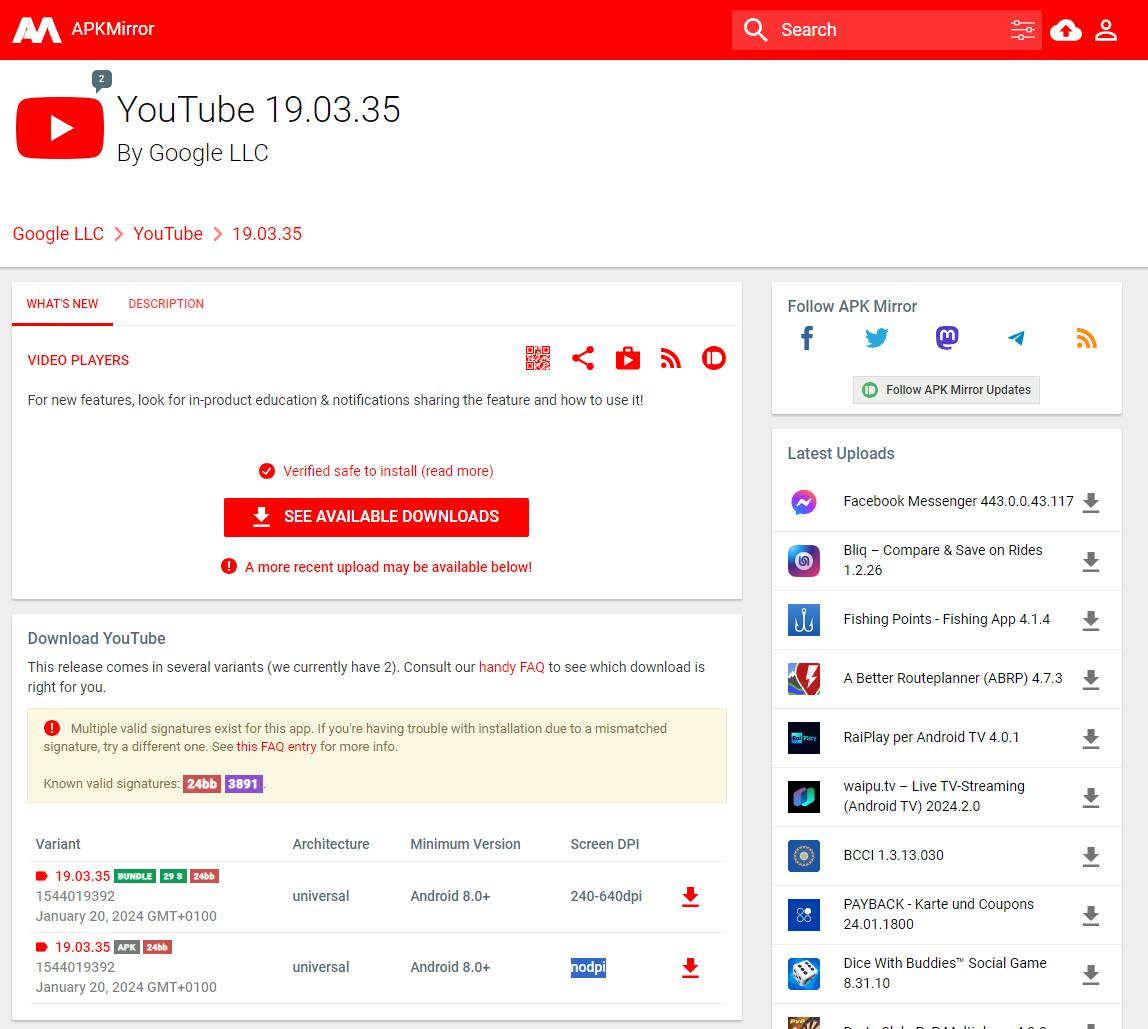Click the search magnifier icon
The width and height of the screenshot is (1148, 1029).
click(755, 30)
